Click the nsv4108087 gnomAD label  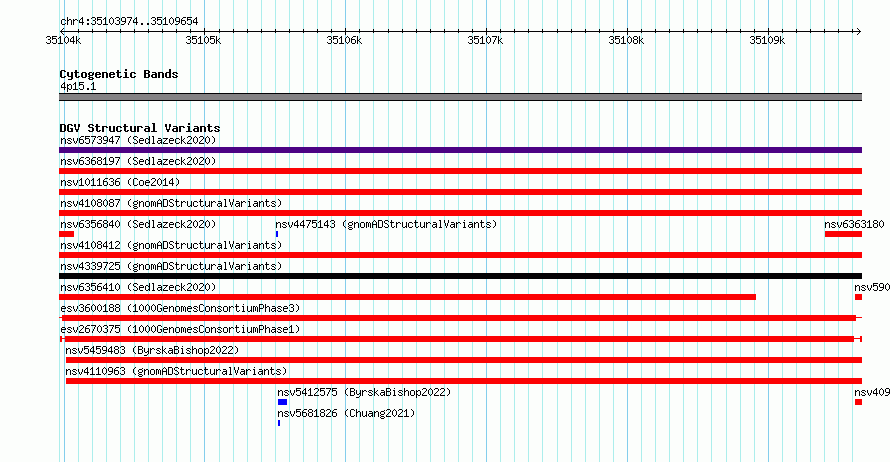click(x=171, y=203)
